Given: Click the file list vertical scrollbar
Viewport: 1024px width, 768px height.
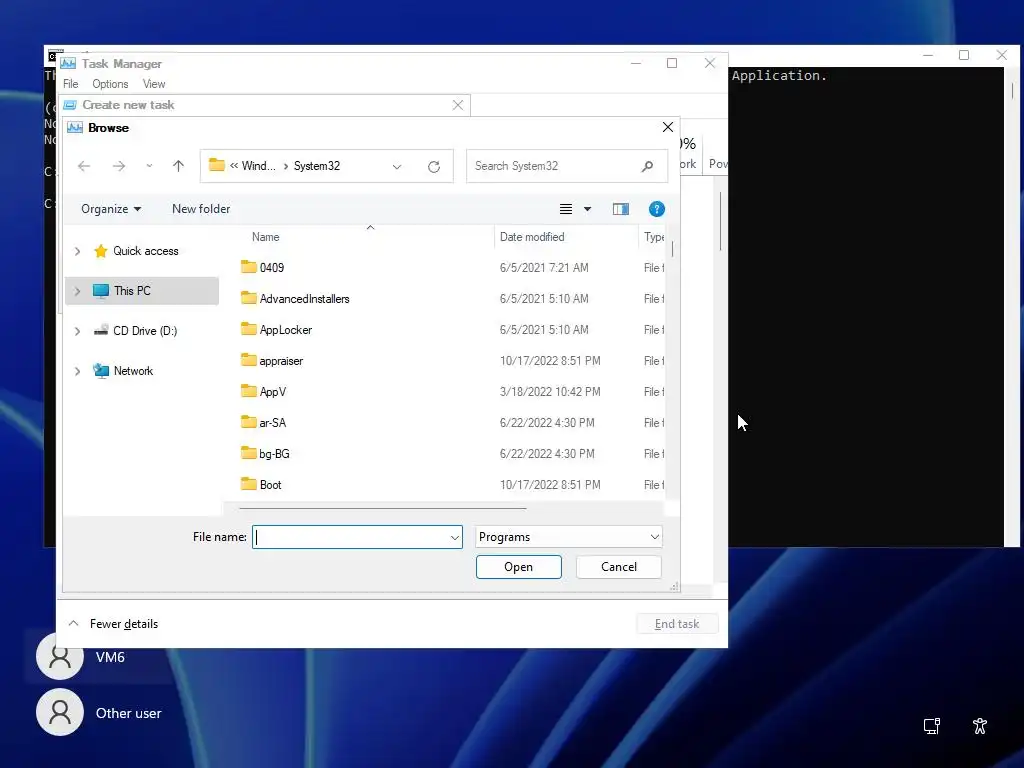Looking at the screenshot, I should click(x=672, y=248).
